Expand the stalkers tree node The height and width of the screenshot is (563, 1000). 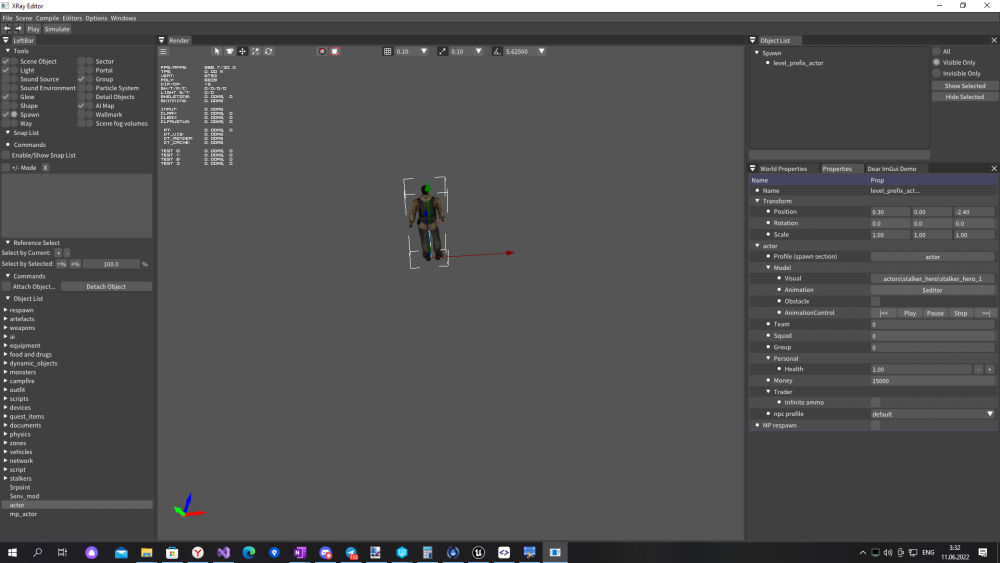click(6, 478)
